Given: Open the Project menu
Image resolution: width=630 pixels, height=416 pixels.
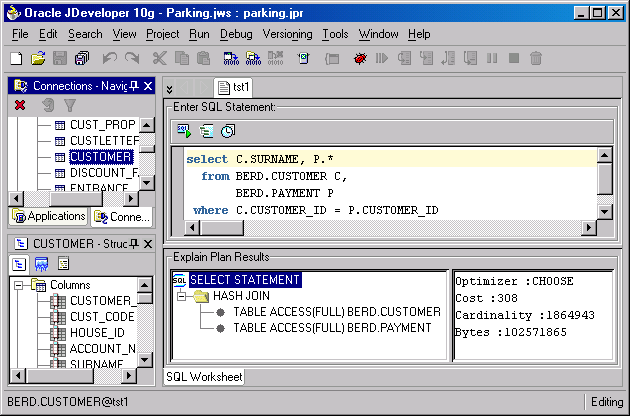Looking at the screenshot, I should click(162, 34).
